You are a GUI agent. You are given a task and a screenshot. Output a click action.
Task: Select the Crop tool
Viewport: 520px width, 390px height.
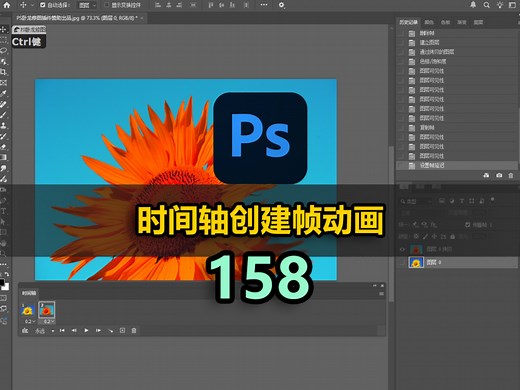pyautogui.click(x=4, y=72)
